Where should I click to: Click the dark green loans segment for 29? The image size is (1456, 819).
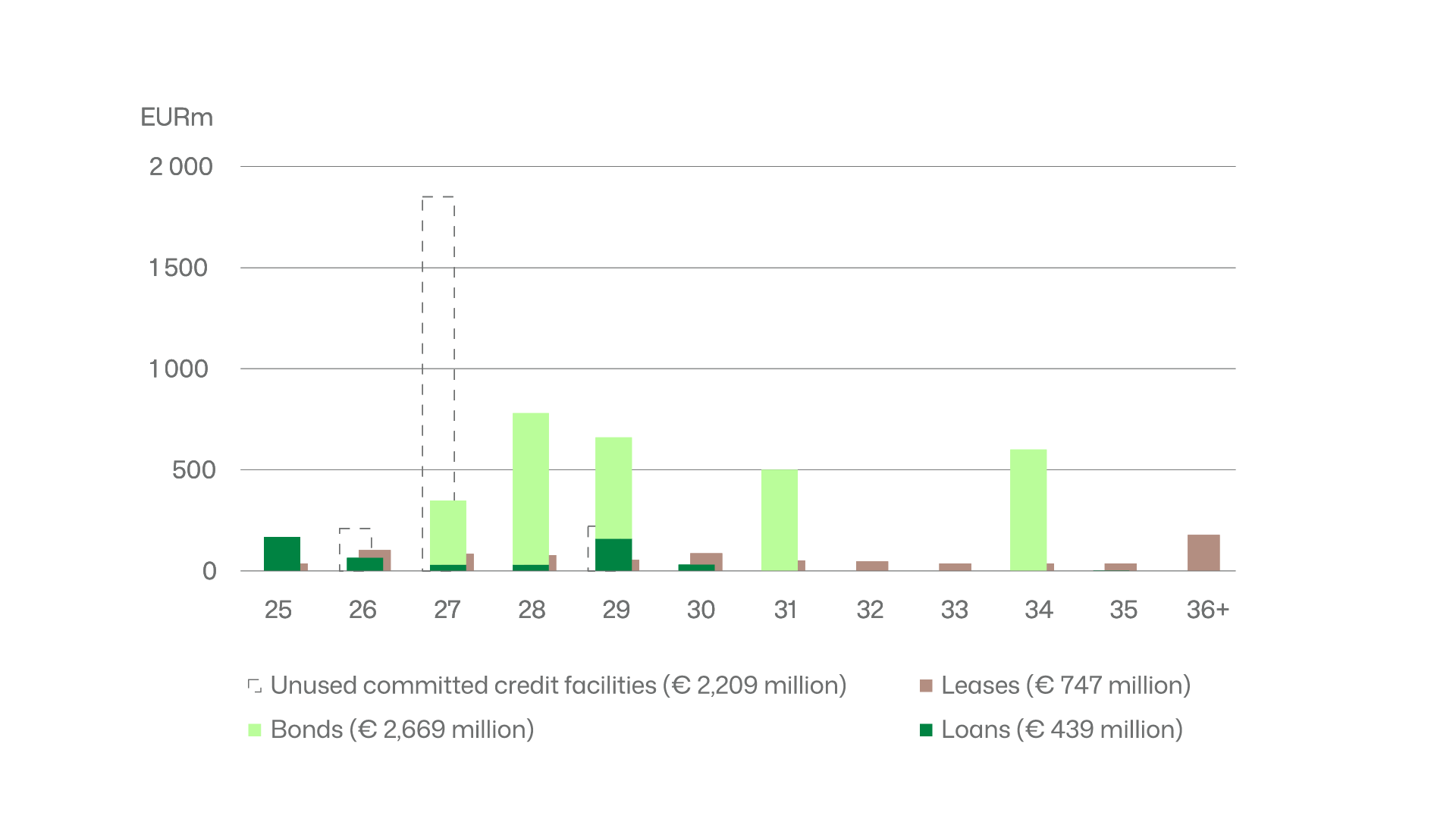613,554
